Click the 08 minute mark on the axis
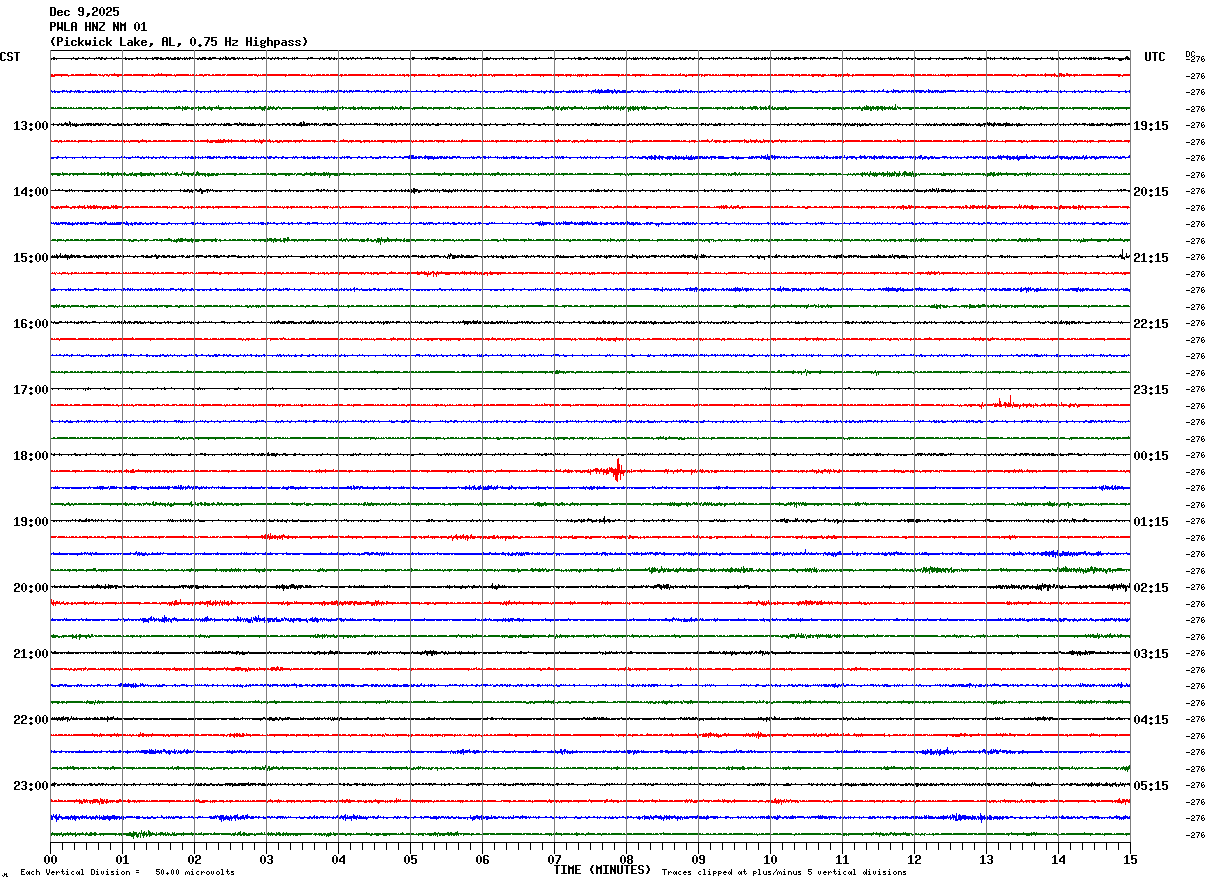 coord(627,859)
